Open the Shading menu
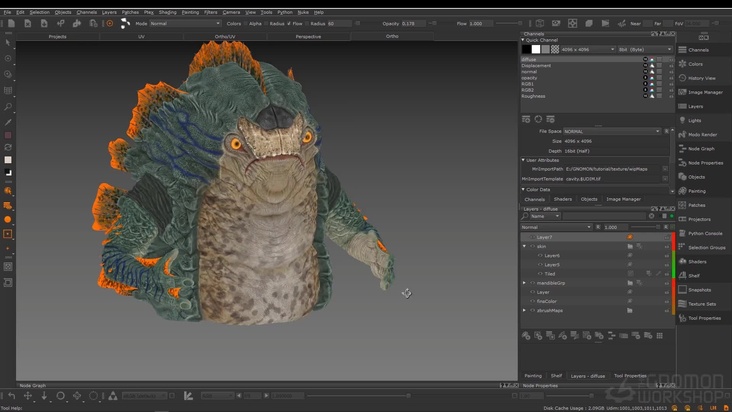732x412 pixels. [168, 12]
